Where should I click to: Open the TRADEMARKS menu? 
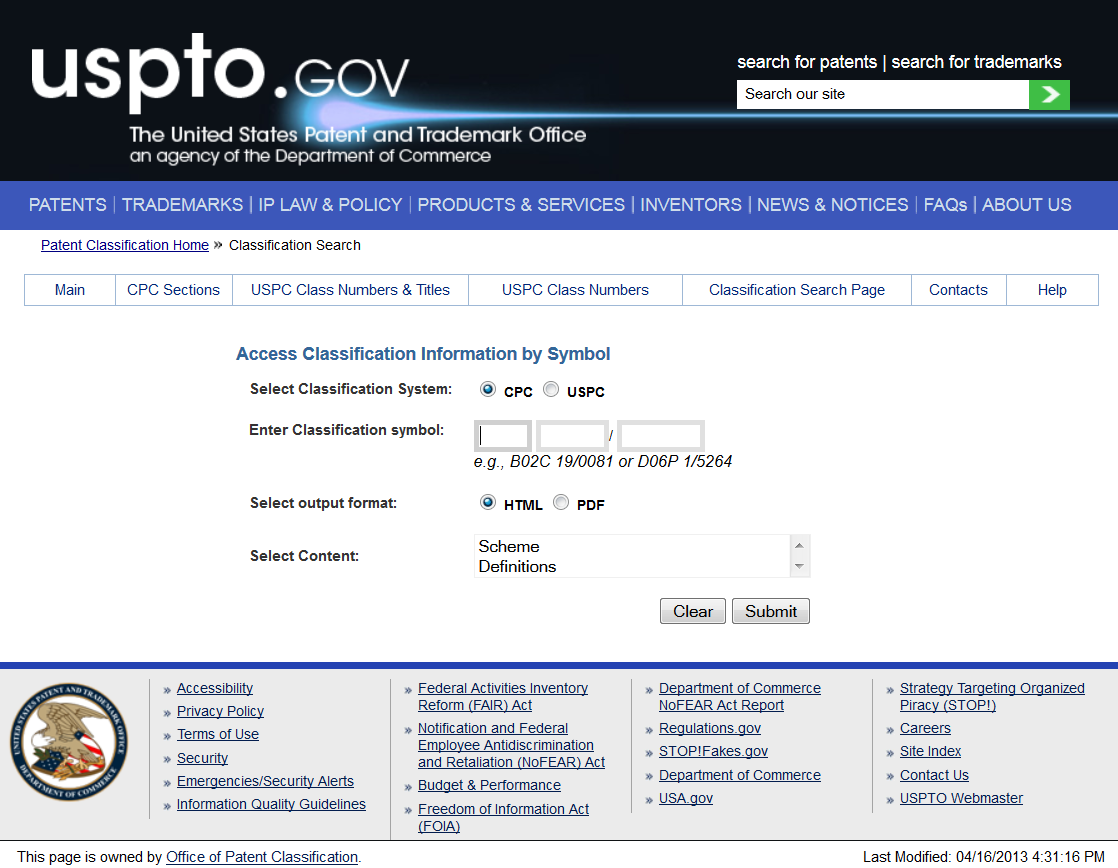(183, 205)
